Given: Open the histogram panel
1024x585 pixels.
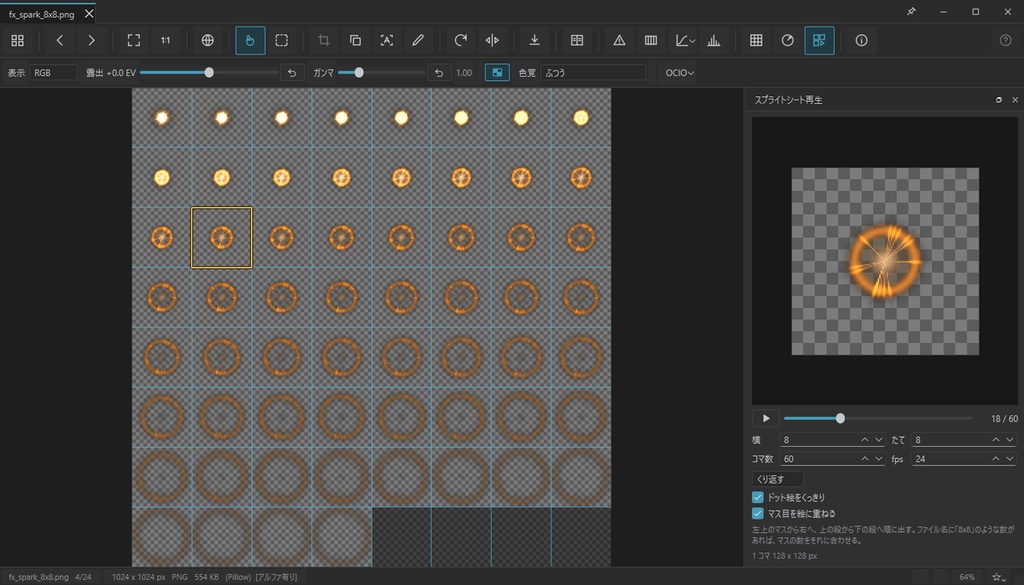Looking at the screenshot, I should point(714,40).
